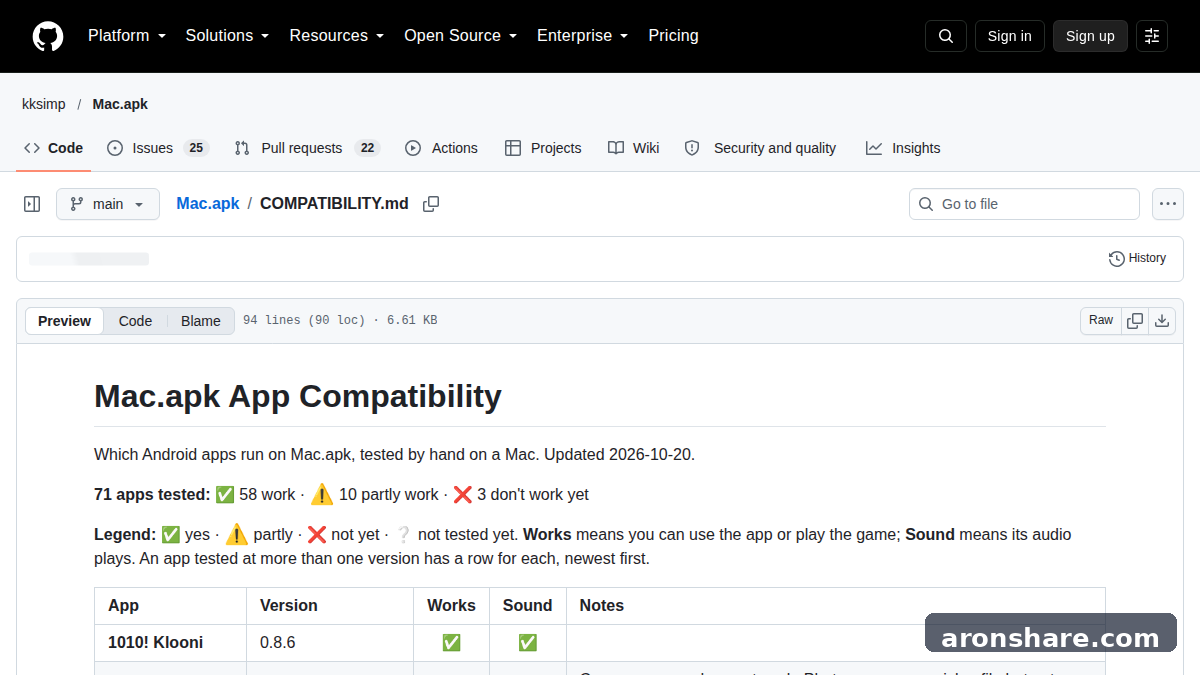
Task: Open the kksimp owner profile link
Action: coord(44,104)
